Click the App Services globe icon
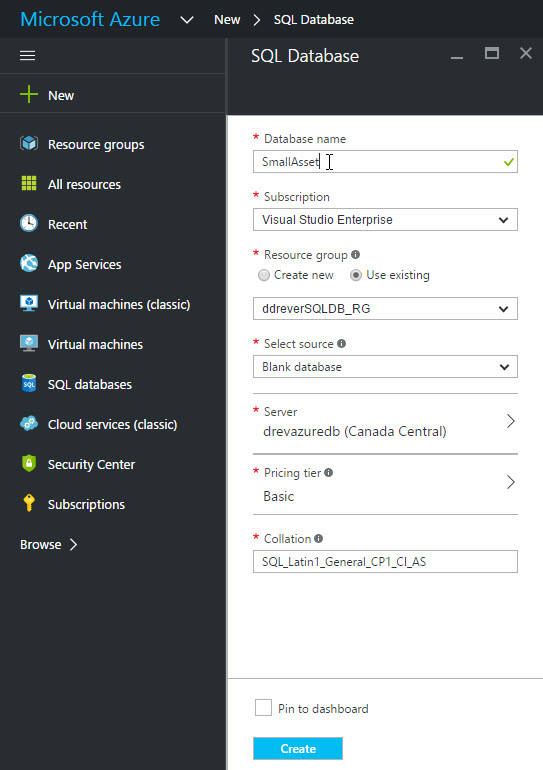The height and width of the screenshot is (770, 543). point(29,264)
